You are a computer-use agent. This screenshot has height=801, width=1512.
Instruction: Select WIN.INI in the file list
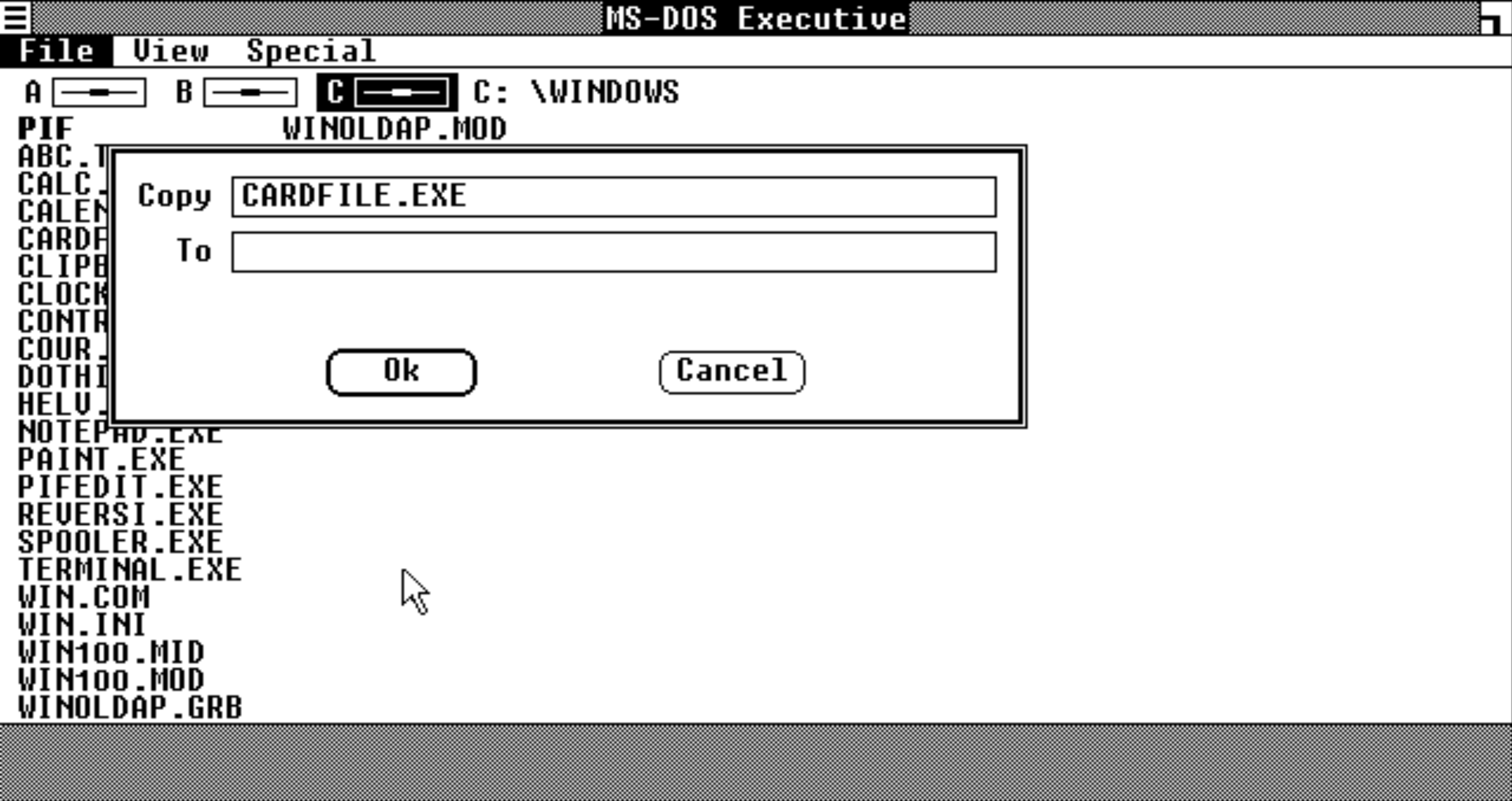tap(82, 625)
